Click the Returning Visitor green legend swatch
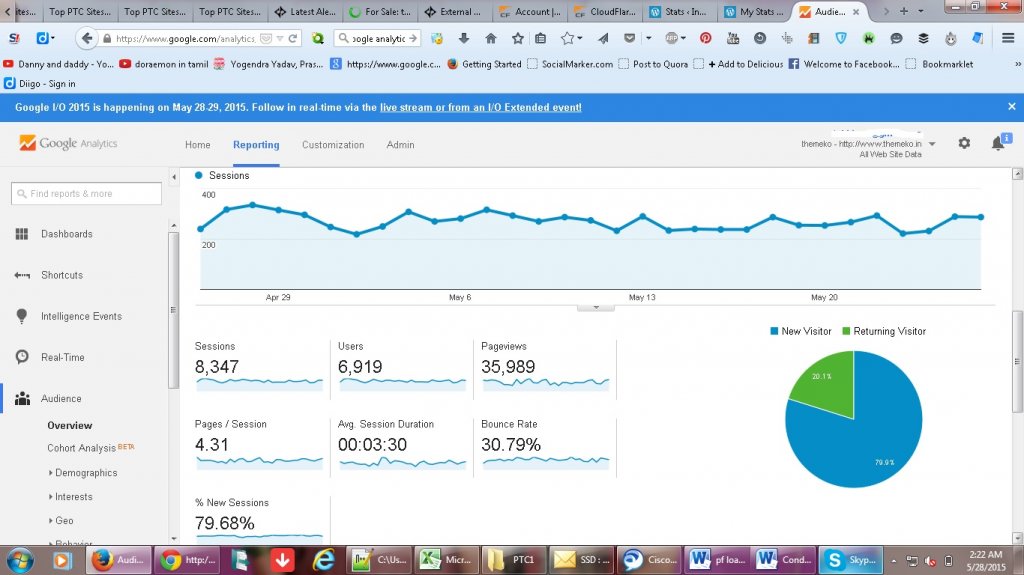 pos(846,331)
